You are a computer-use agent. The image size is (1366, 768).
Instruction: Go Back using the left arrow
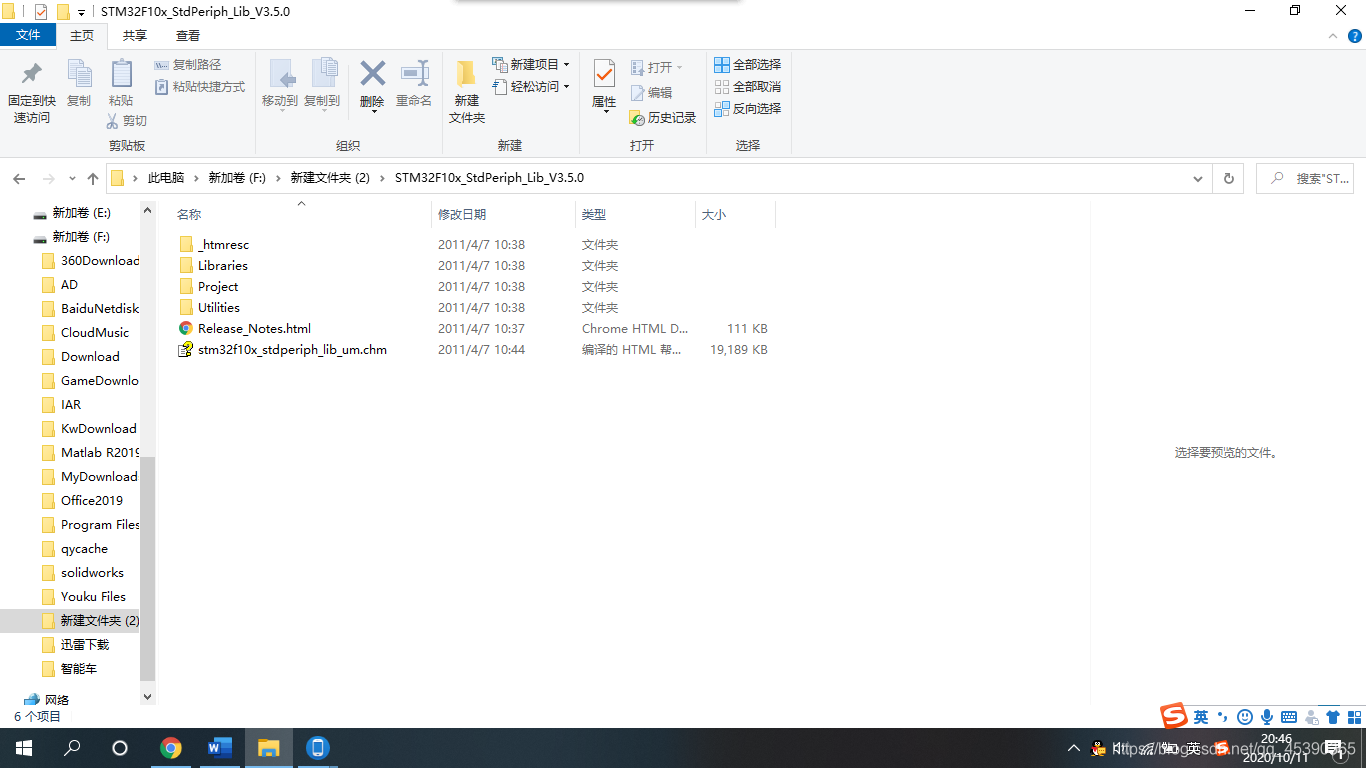19,178
